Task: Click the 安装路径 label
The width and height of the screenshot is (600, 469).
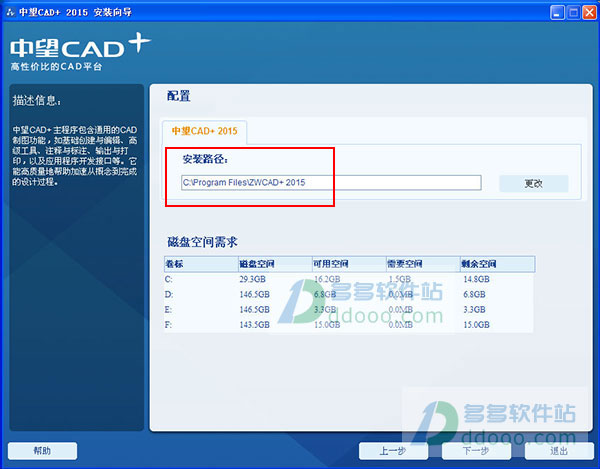Action: pos(205,159)
